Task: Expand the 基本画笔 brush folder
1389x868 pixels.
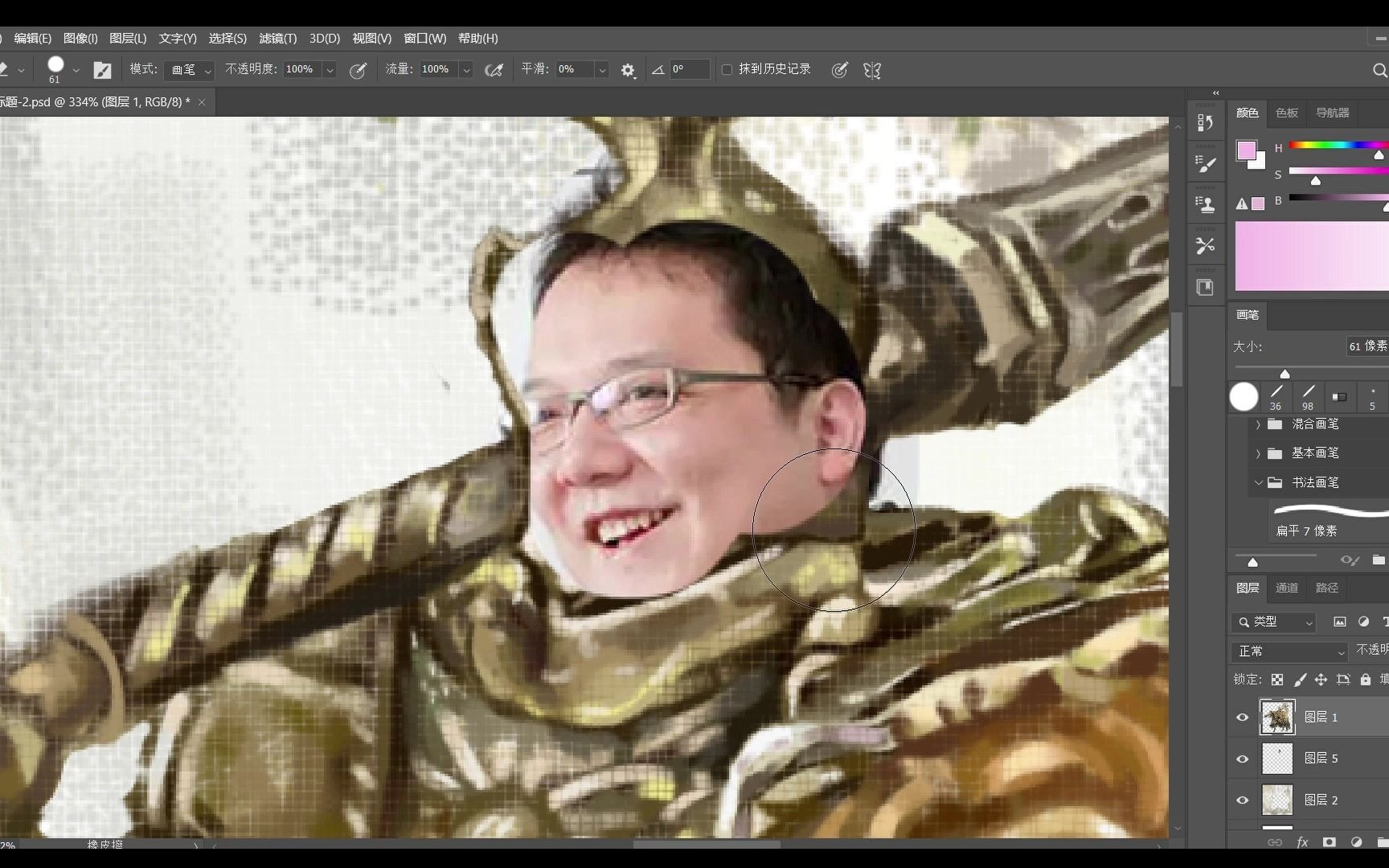Action: [x=1258, y=453]
